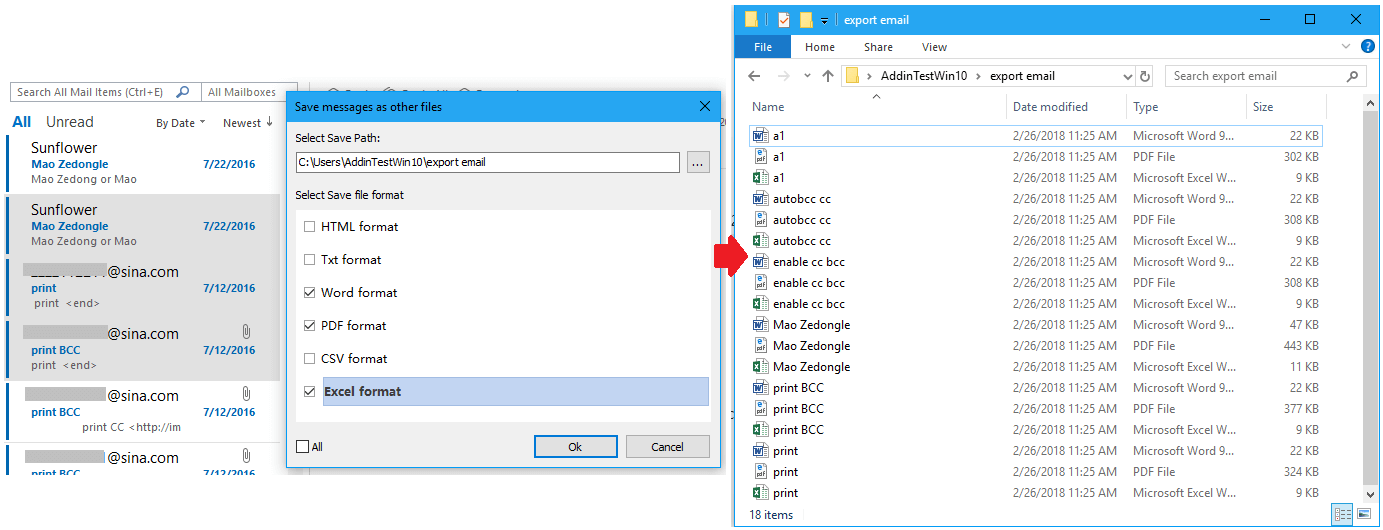1383x530 pixels.
Task: Expand the ribbon with the chevron
Action: click(1344, 47)
